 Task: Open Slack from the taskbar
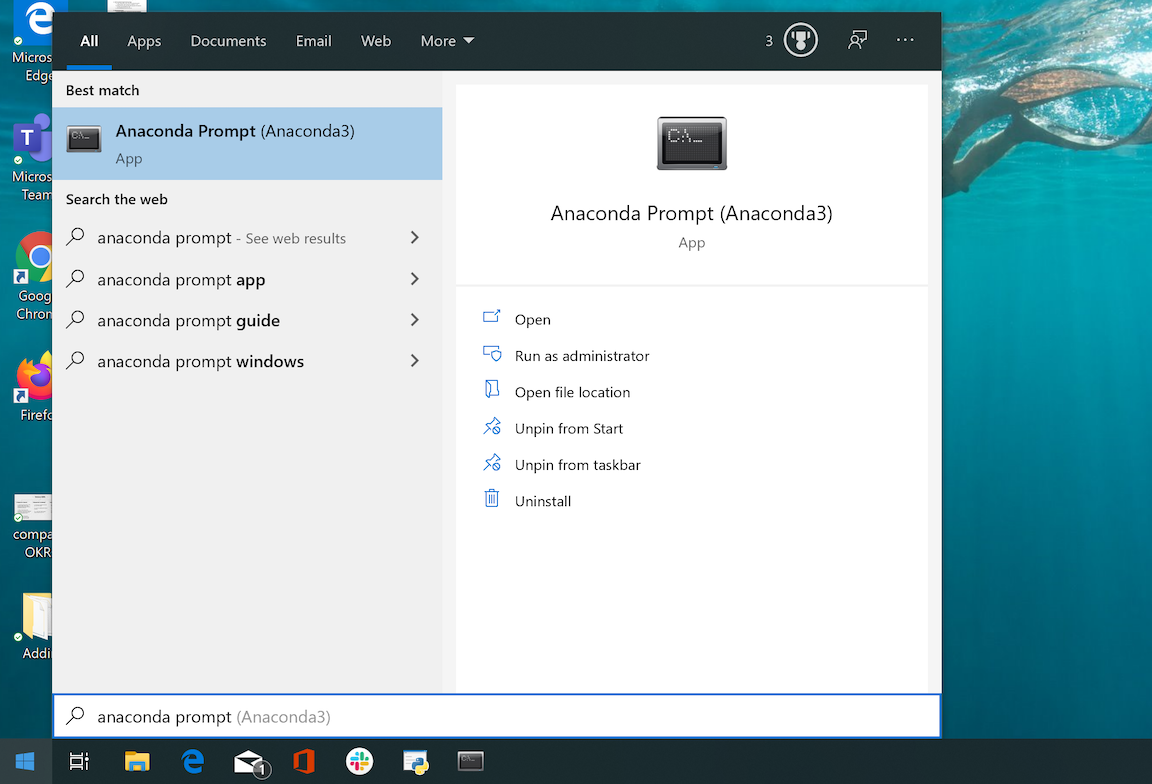click(x=359, y=761)
